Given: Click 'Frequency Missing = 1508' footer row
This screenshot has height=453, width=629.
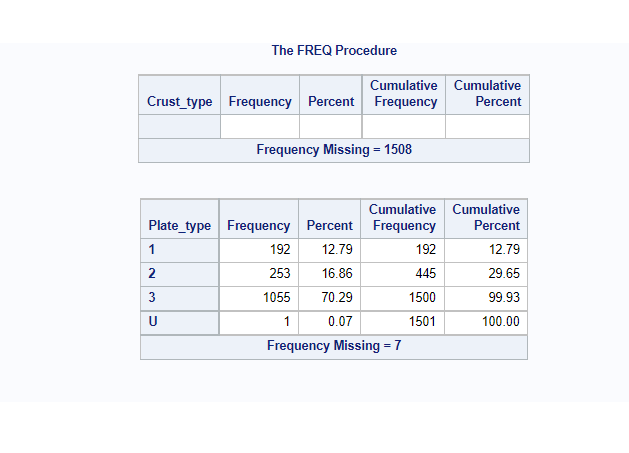Looking at the screenshot, I should click(x=334, y=150).
